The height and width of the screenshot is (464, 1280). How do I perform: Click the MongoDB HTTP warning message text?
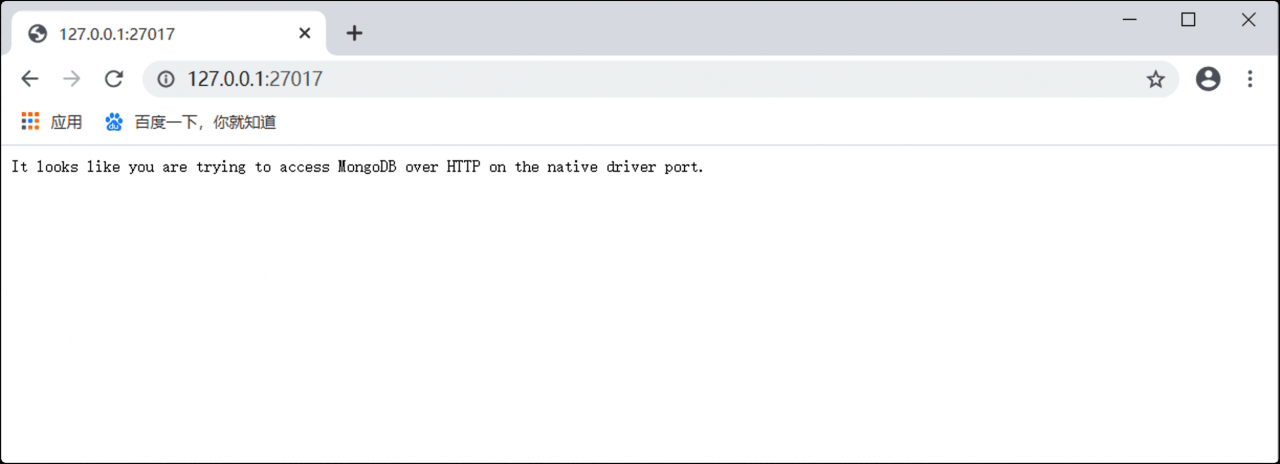(x=358, y=167)
